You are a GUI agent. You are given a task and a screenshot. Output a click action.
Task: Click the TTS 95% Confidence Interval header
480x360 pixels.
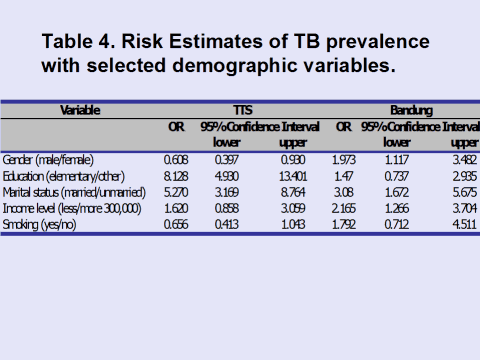point(260,127)
